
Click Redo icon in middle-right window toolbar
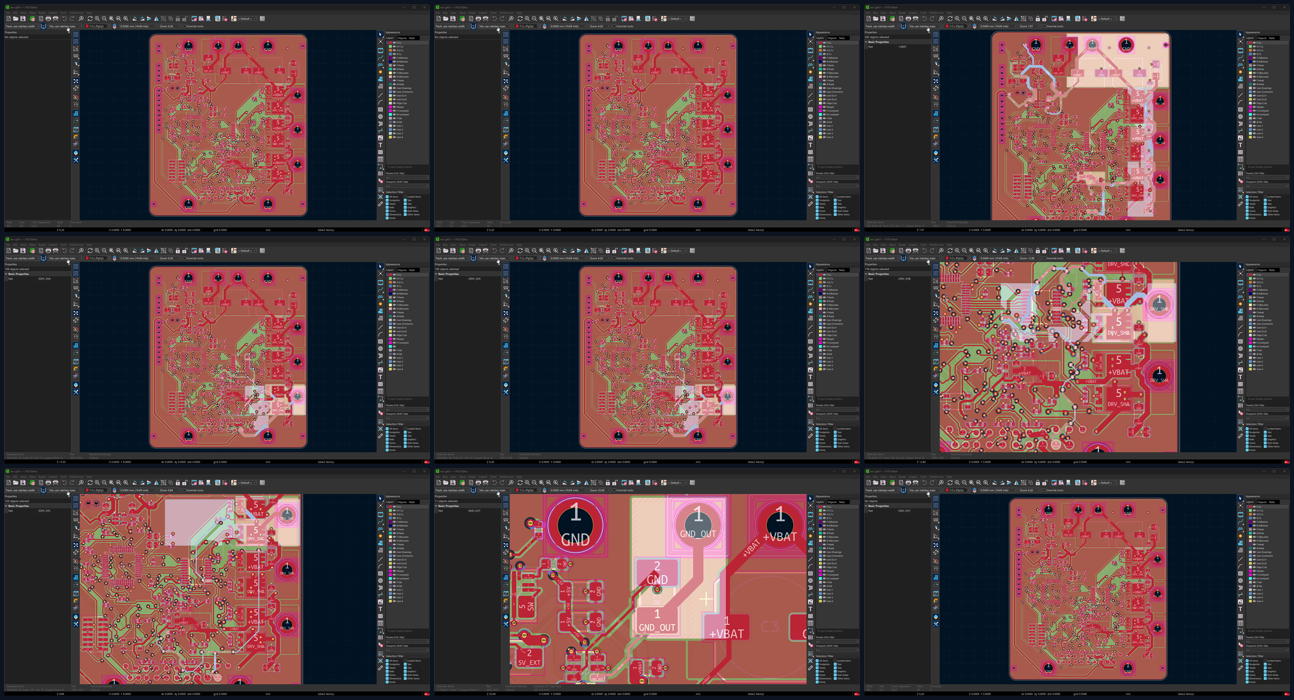933,250
